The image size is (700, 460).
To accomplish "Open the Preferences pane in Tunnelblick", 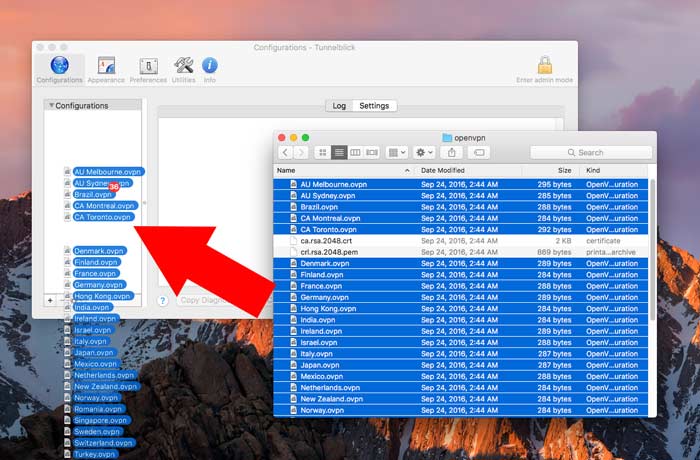I will click(148, 69).
